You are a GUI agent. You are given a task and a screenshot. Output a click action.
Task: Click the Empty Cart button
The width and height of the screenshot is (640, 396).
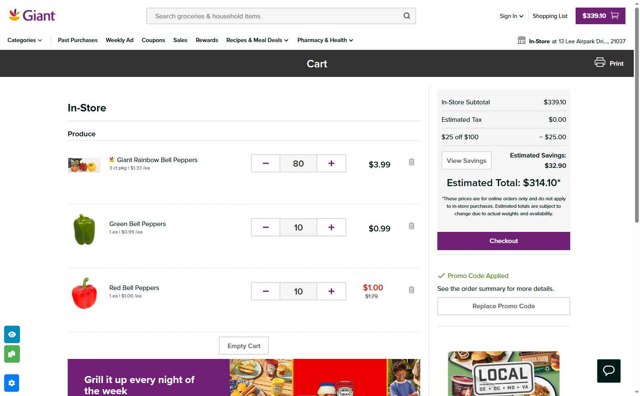pyautogui.click(x=244, y=346)
